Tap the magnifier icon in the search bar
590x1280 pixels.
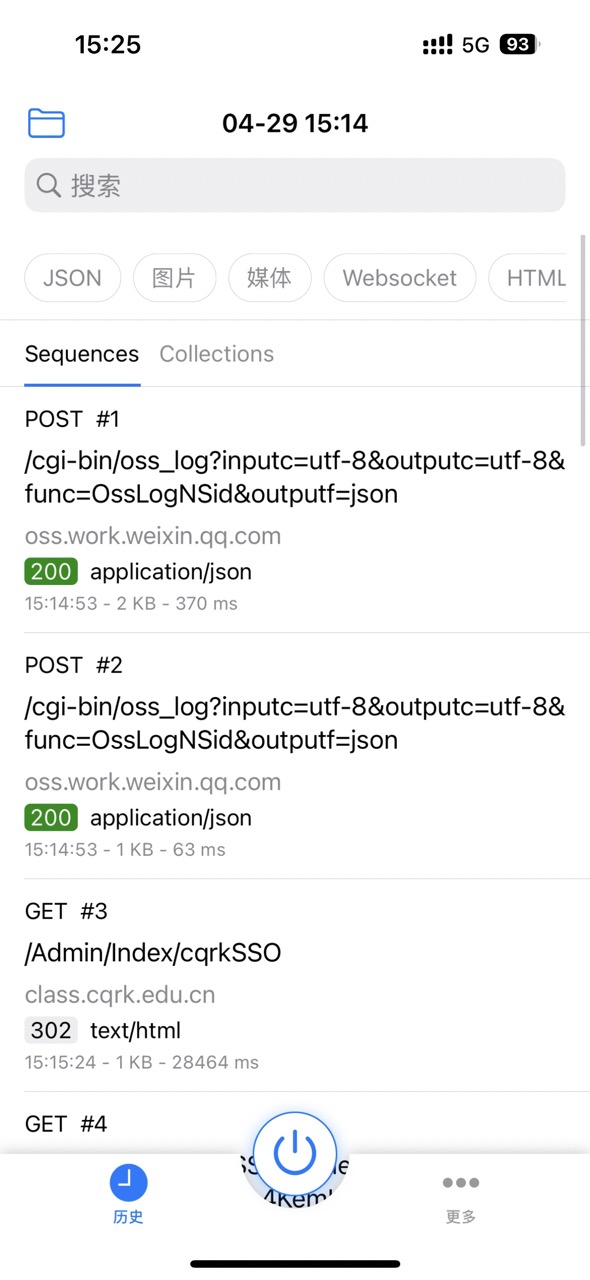48,185
